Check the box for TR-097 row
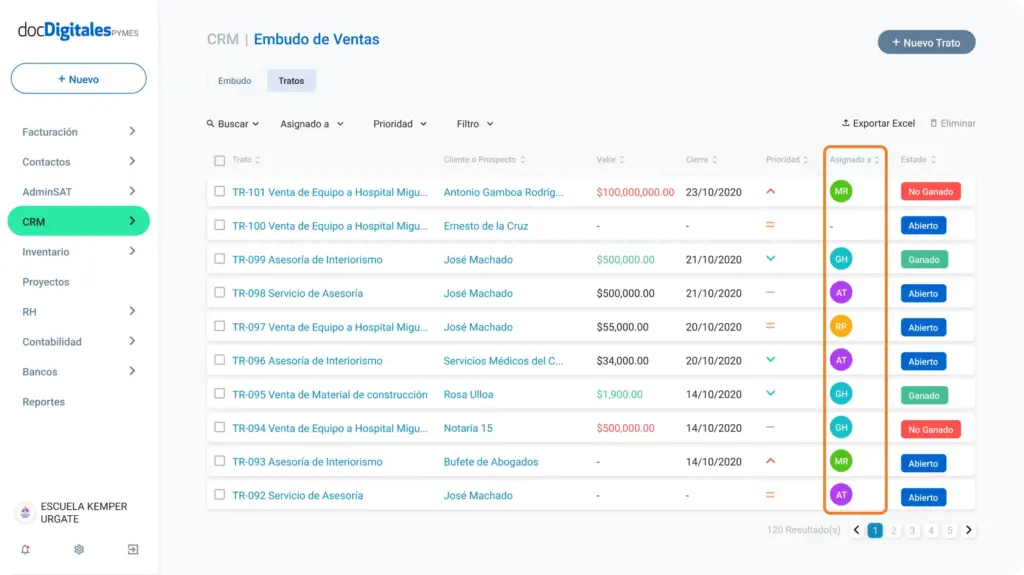The width and height of the screenshot is (1024, 575). [219, 326]
